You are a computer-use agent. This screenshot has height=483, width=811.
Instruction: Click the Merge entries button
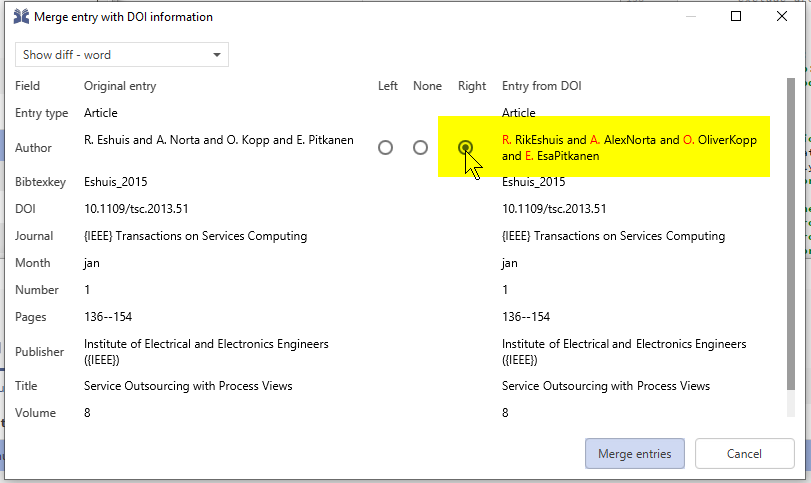point(635,454)
